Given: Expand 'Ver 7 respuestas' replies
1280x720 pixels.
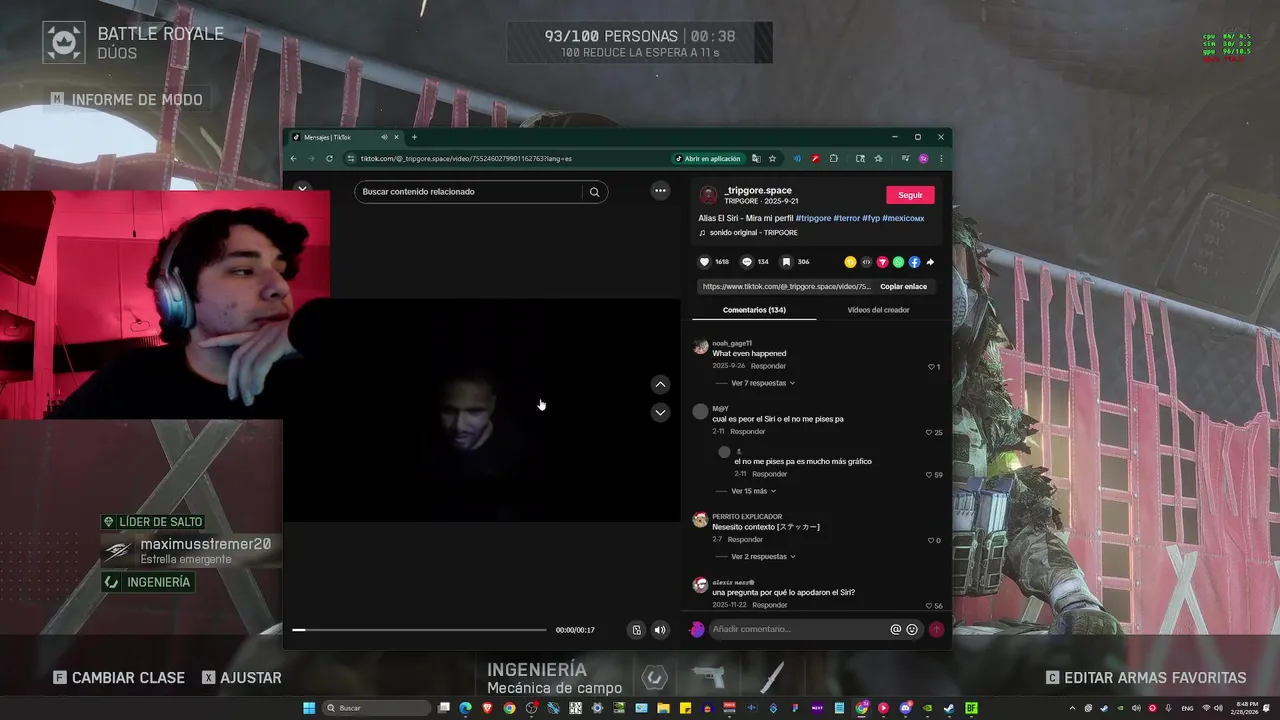Looking at the screenshot, I should [763, 383].
